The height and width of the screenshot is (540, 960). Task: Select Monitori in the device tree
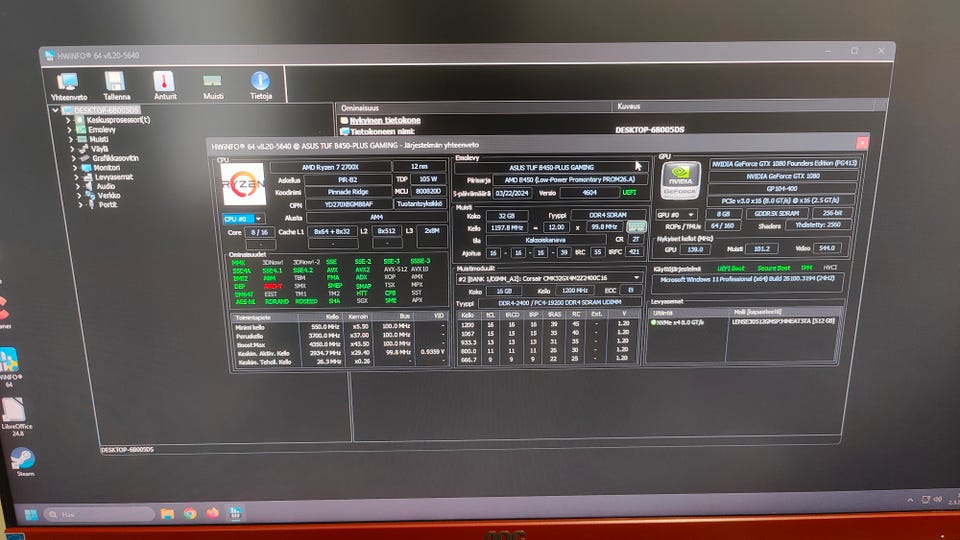pos(107,168)
